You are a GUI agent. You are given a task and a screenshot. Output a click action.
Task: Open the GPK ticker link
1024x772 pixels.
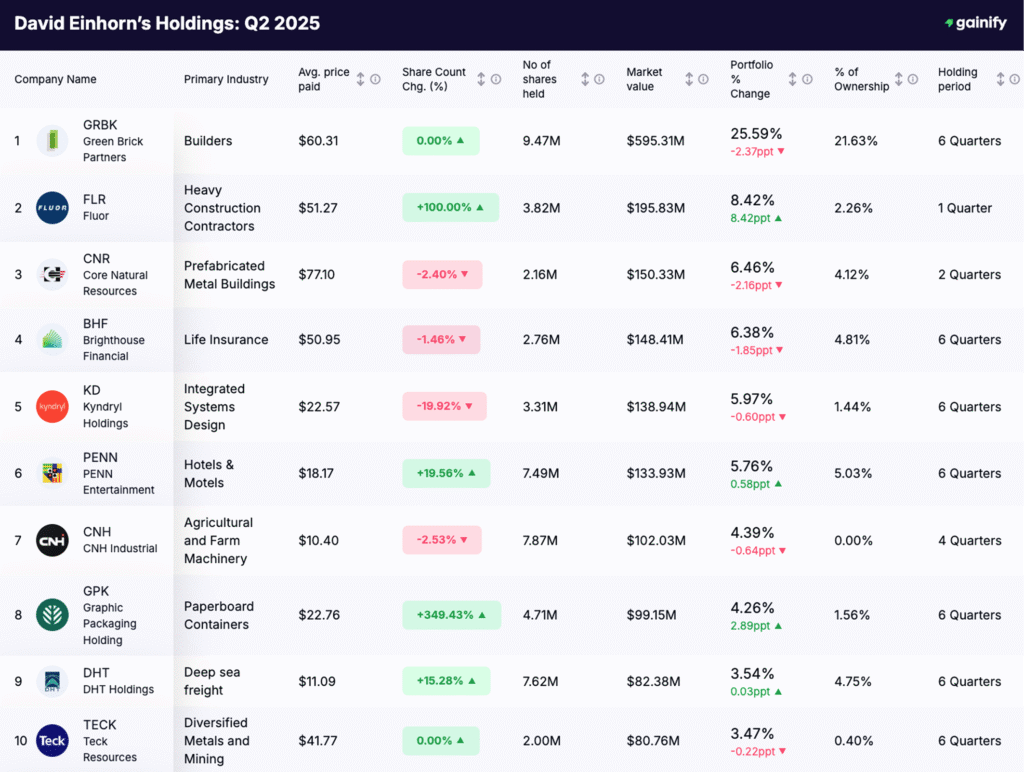[96, 591]
